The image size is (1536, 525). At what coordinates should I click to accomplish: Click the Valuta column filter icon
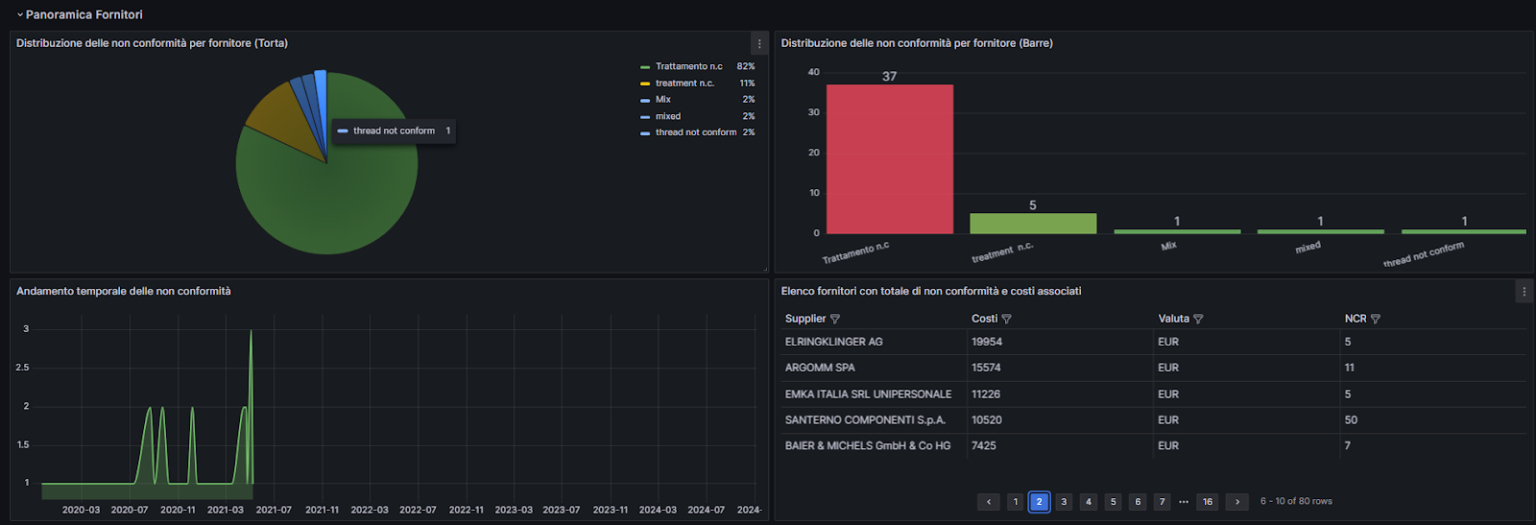[x=1198, y=319]
